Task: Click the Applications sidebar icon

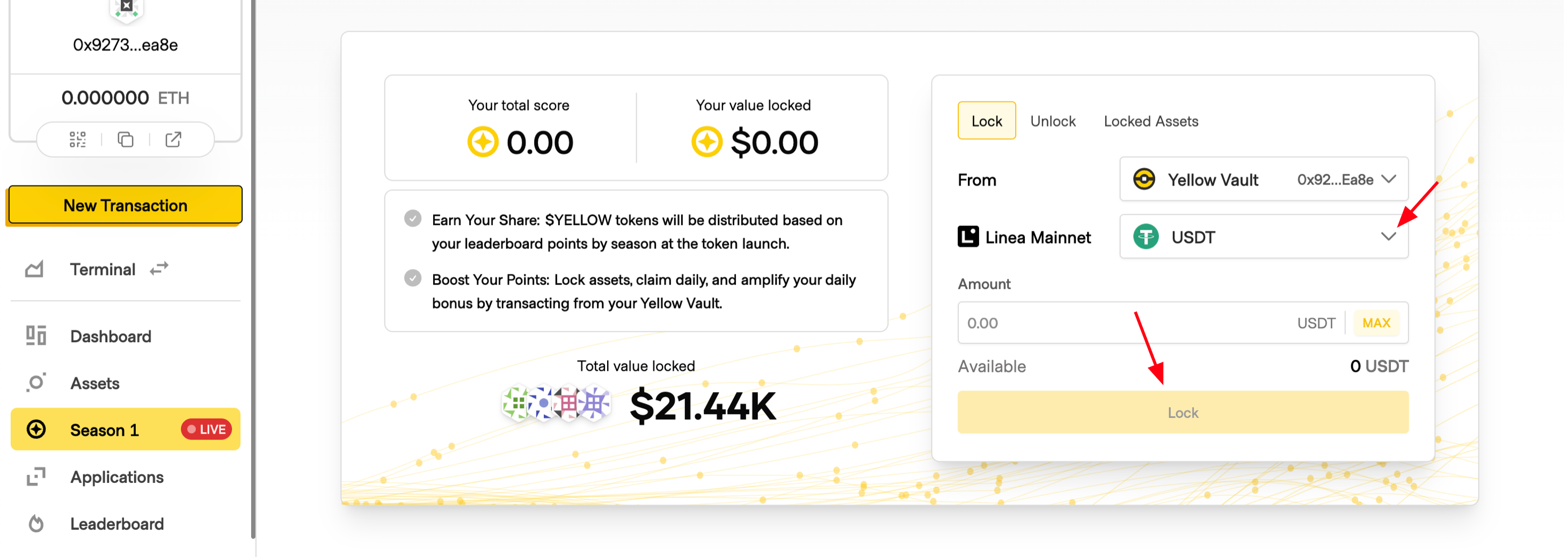Action: pos(36,476)
